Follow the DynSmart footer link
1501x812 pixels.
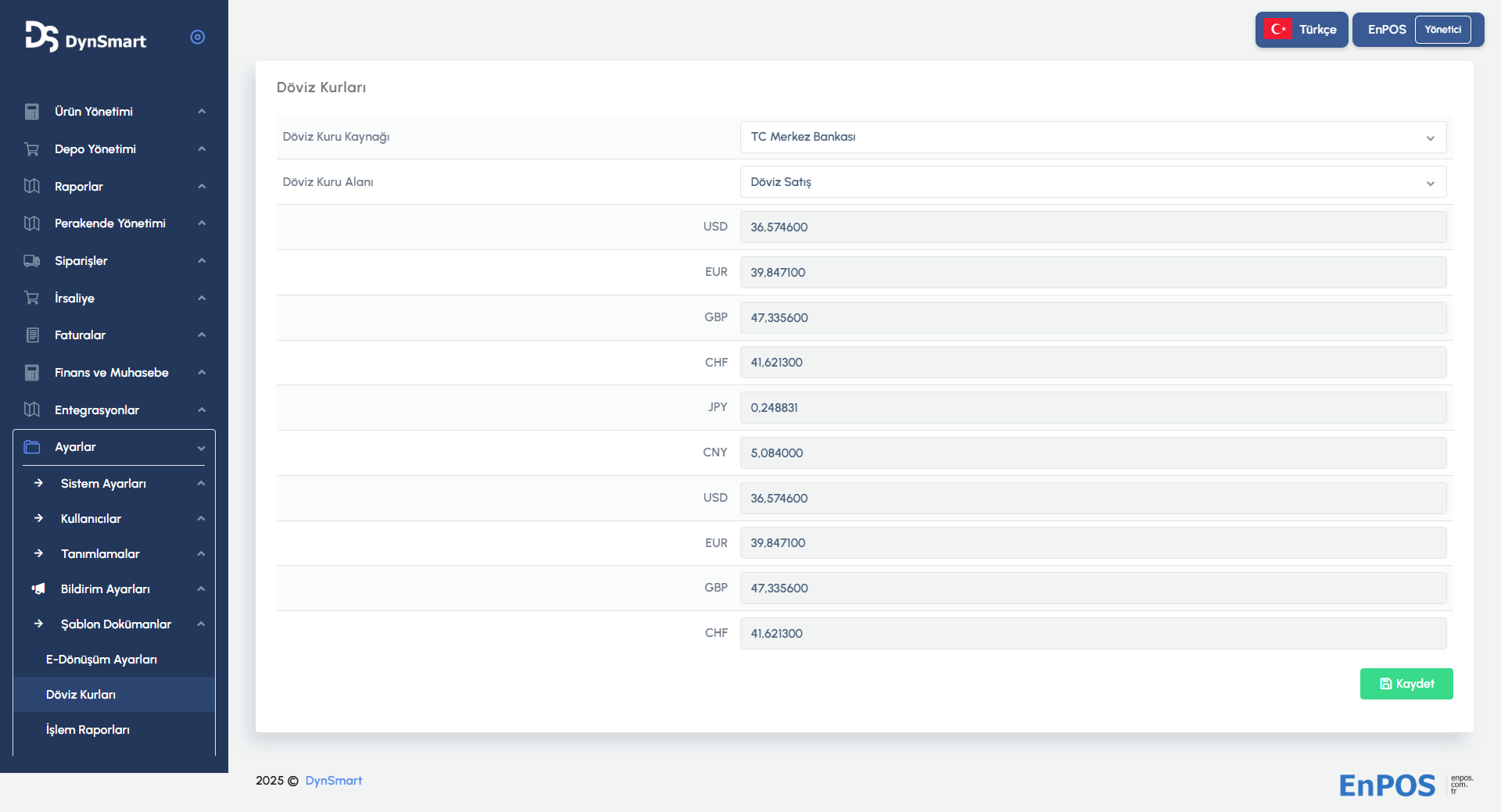pos(333,781)
